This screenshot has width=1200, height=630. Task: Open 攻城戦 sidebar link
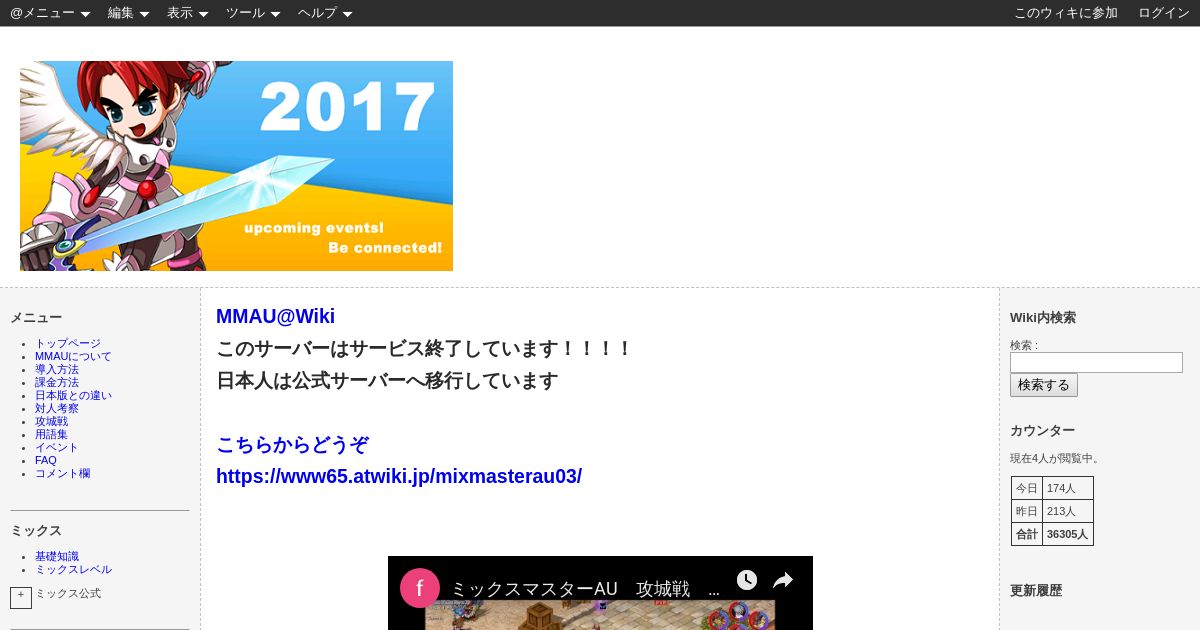[51, 421]
